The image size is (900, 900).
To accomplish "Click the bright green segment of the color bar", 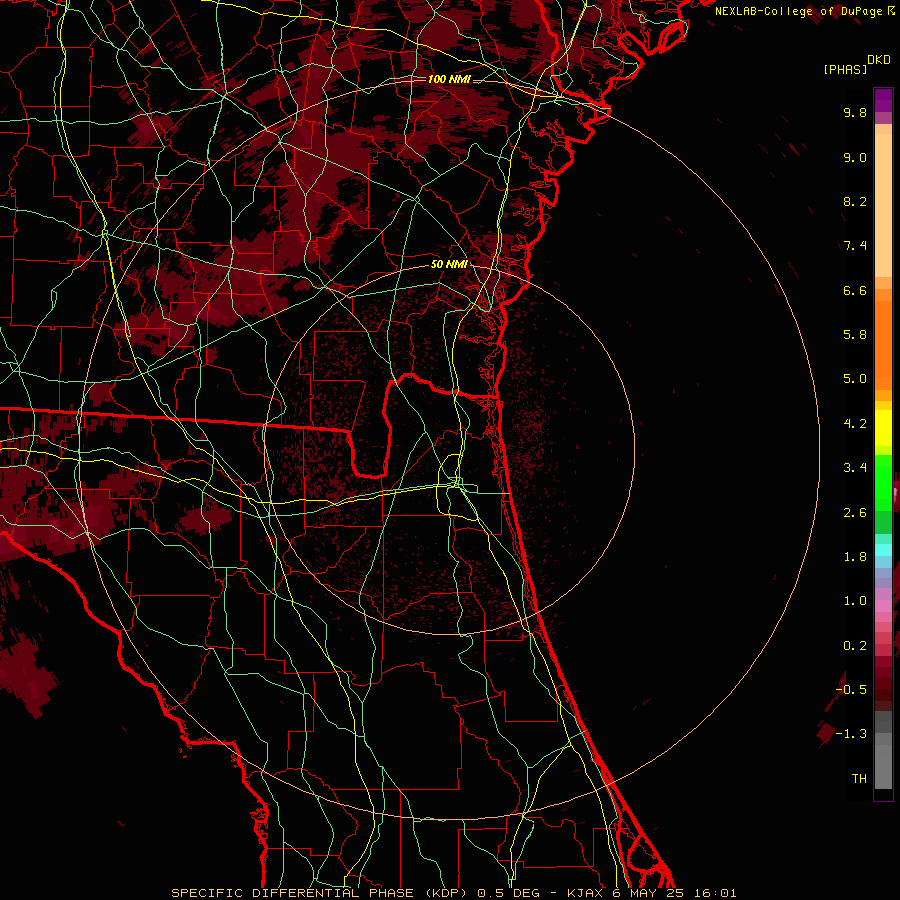I will [883, 482].
